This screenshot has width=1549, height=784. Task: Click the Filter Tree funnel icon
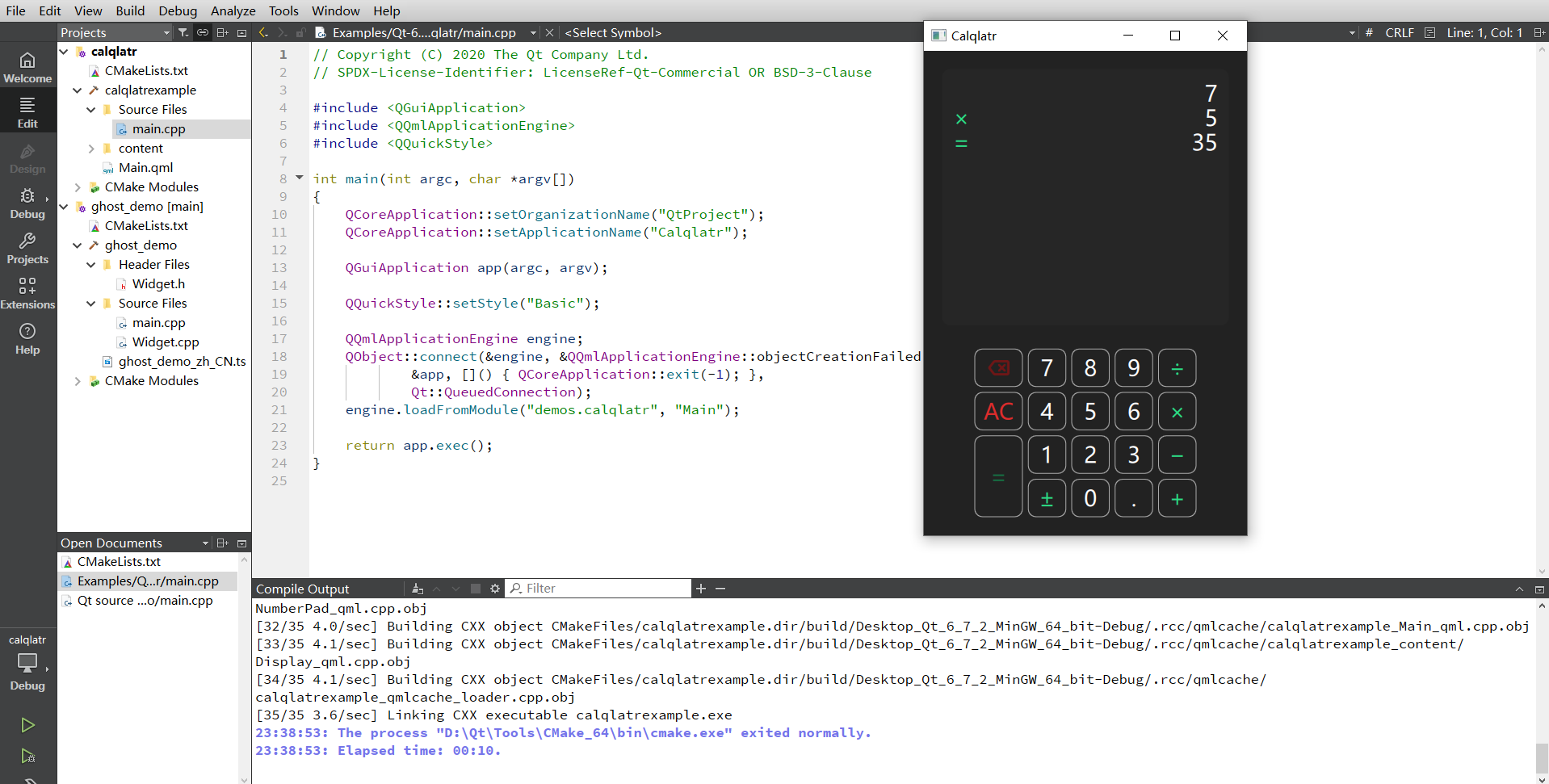pyautogui.click(x=183, y=32)
